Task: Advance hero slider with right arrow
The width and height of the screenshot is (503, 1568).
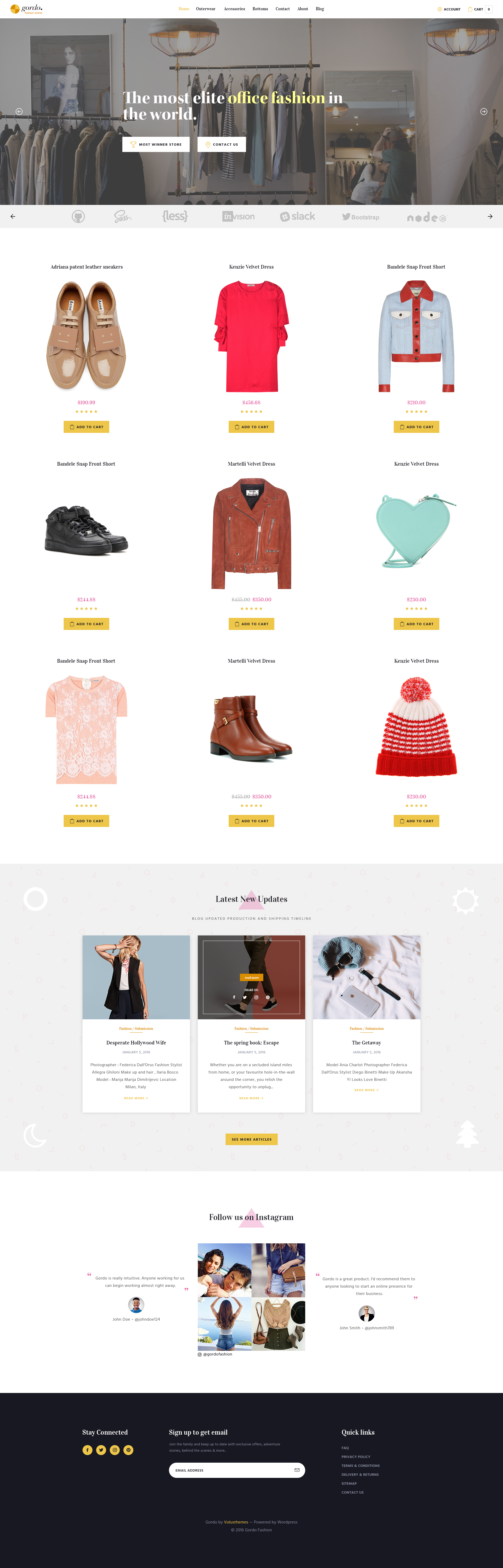Action: click(484, 111)
